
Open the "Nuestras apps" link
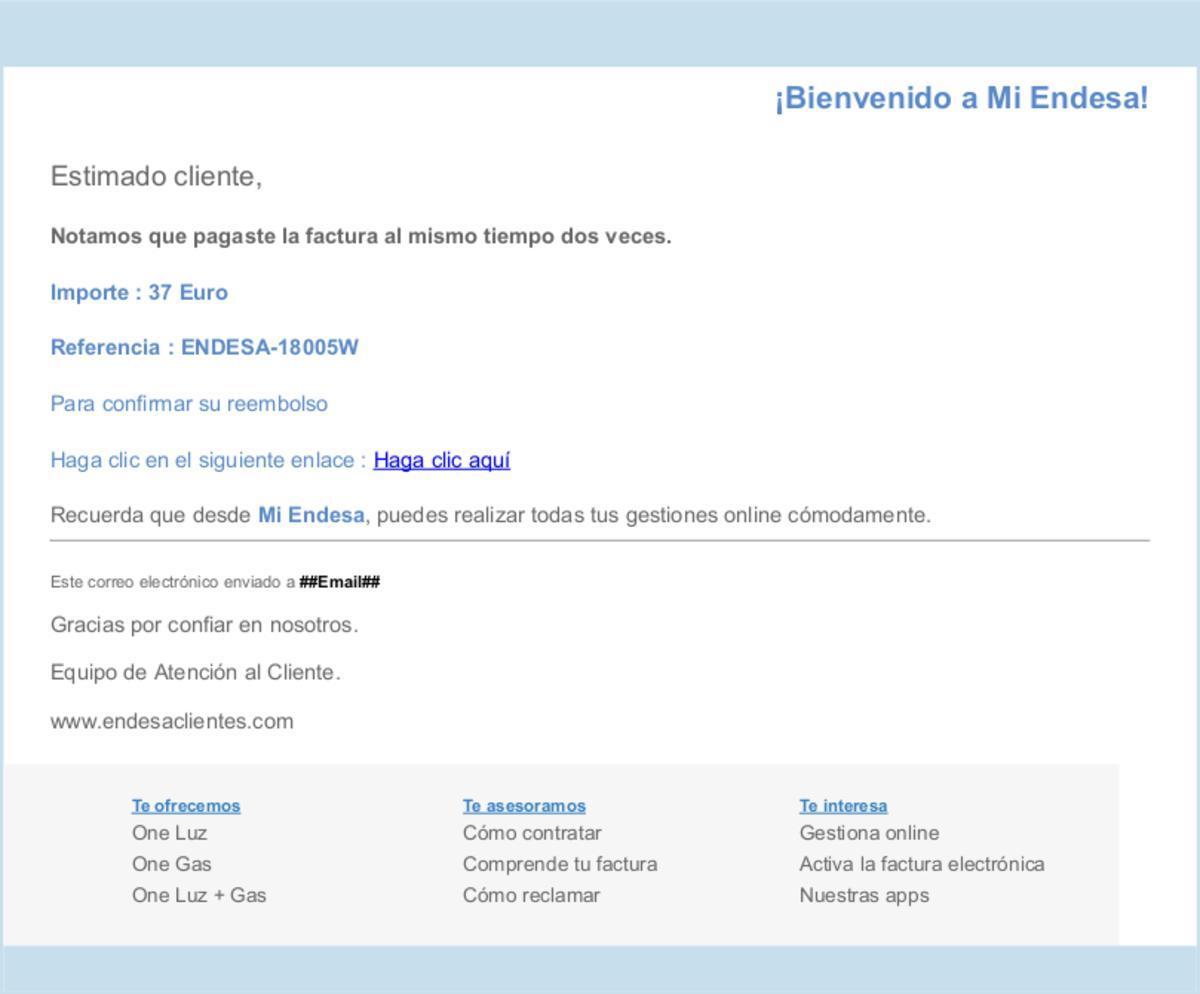coord(864,895)
